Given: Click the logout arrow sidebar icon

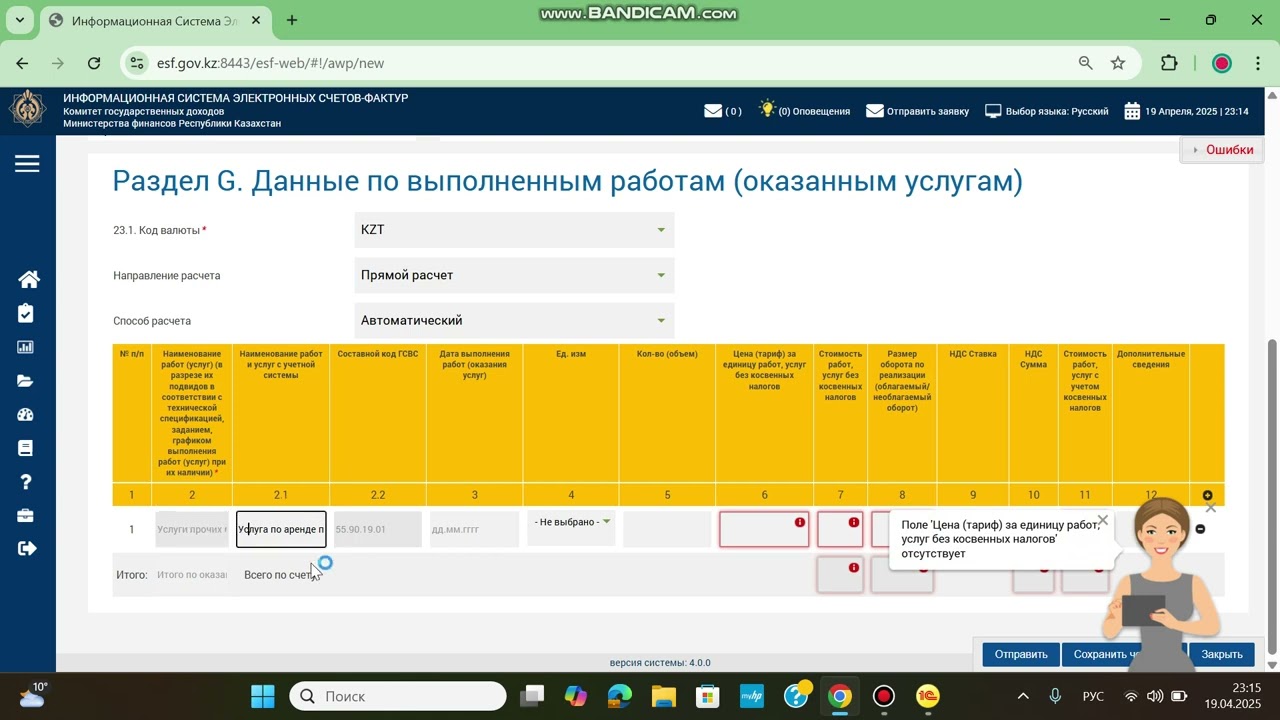Looking at the screenshot, I should click(x=27, y=548).
